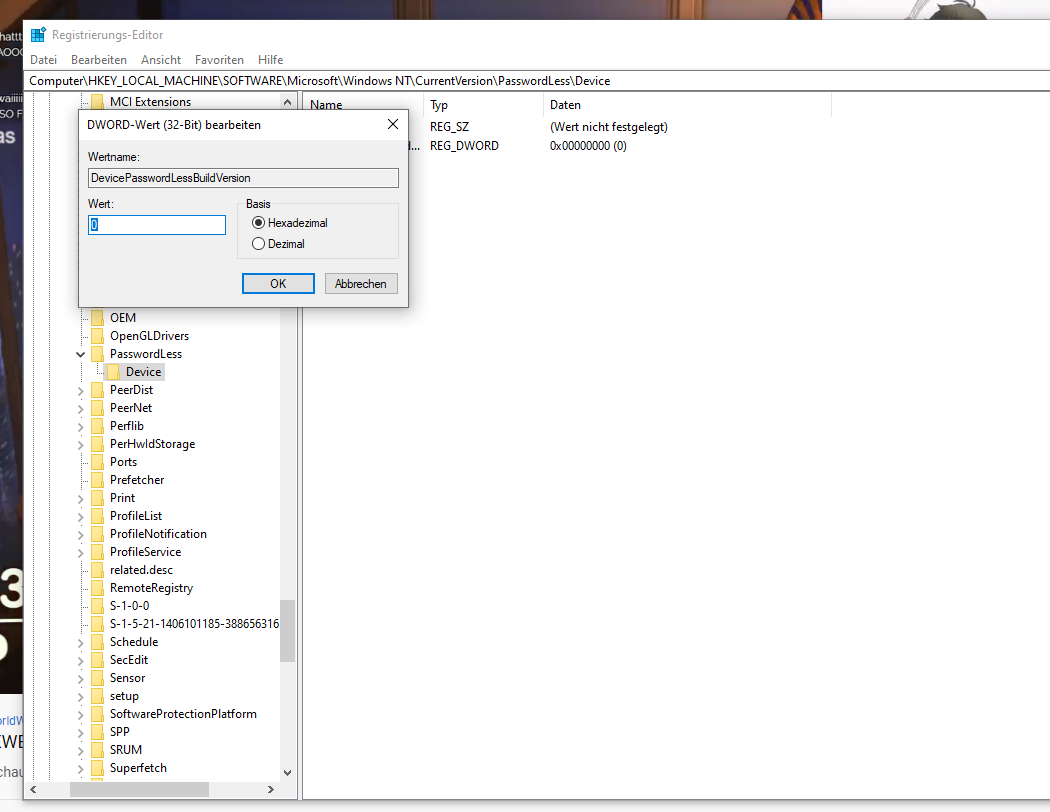
Task: Click the MCI Extensions folder icon
Action: tap(98, 102)
